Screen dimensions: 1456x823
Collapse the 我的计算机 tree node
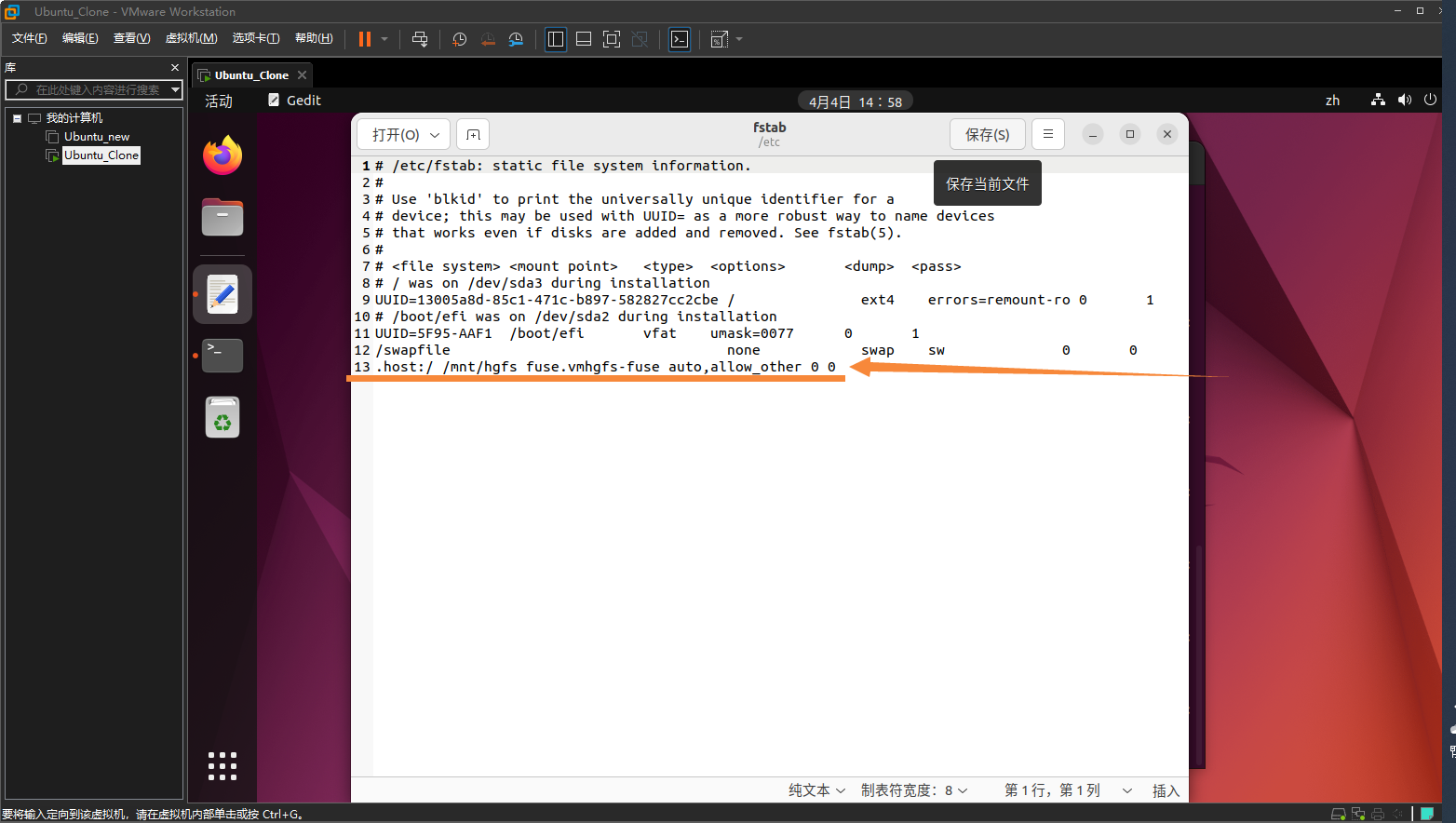pos(17,118)
